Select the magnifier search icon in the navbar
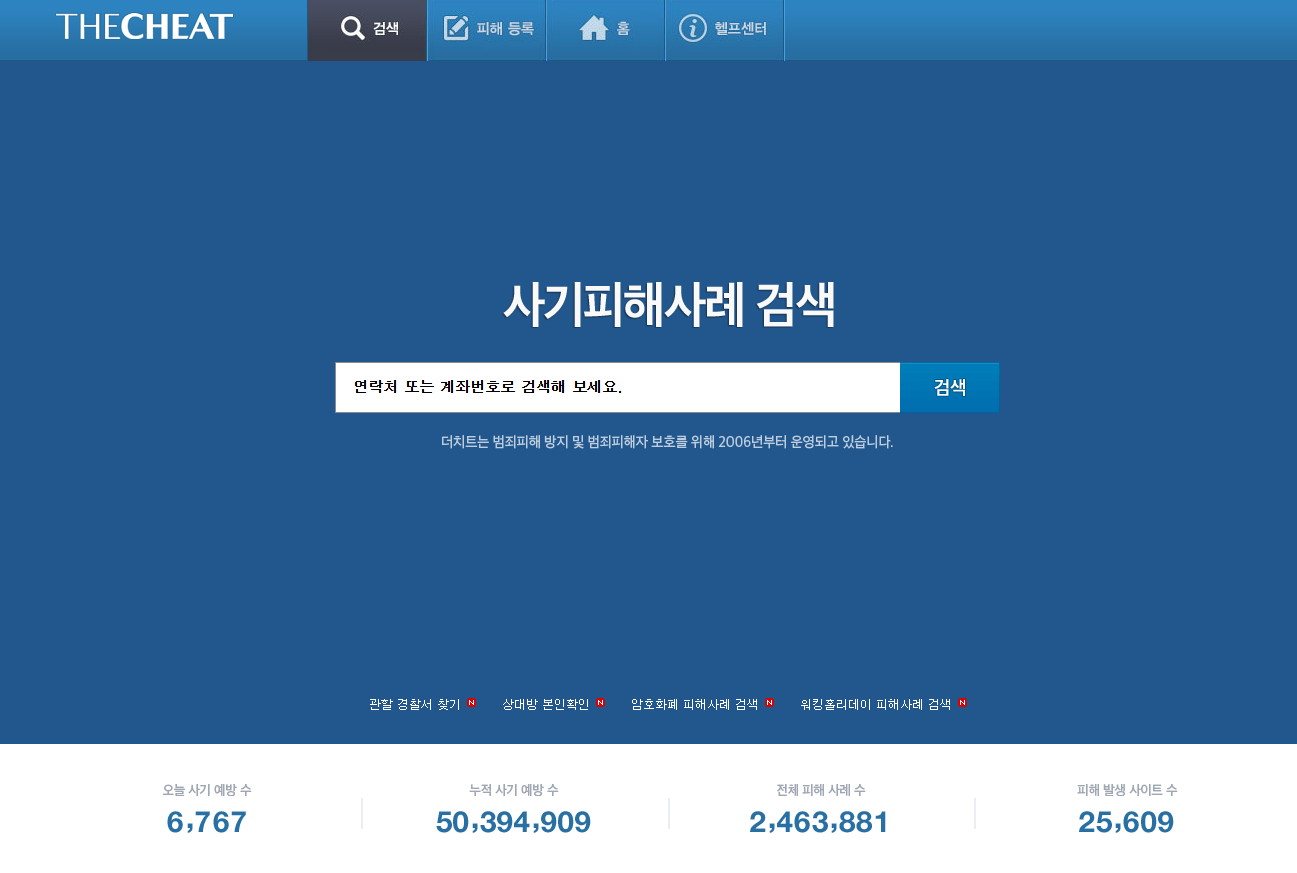 [x=352, y=28]
